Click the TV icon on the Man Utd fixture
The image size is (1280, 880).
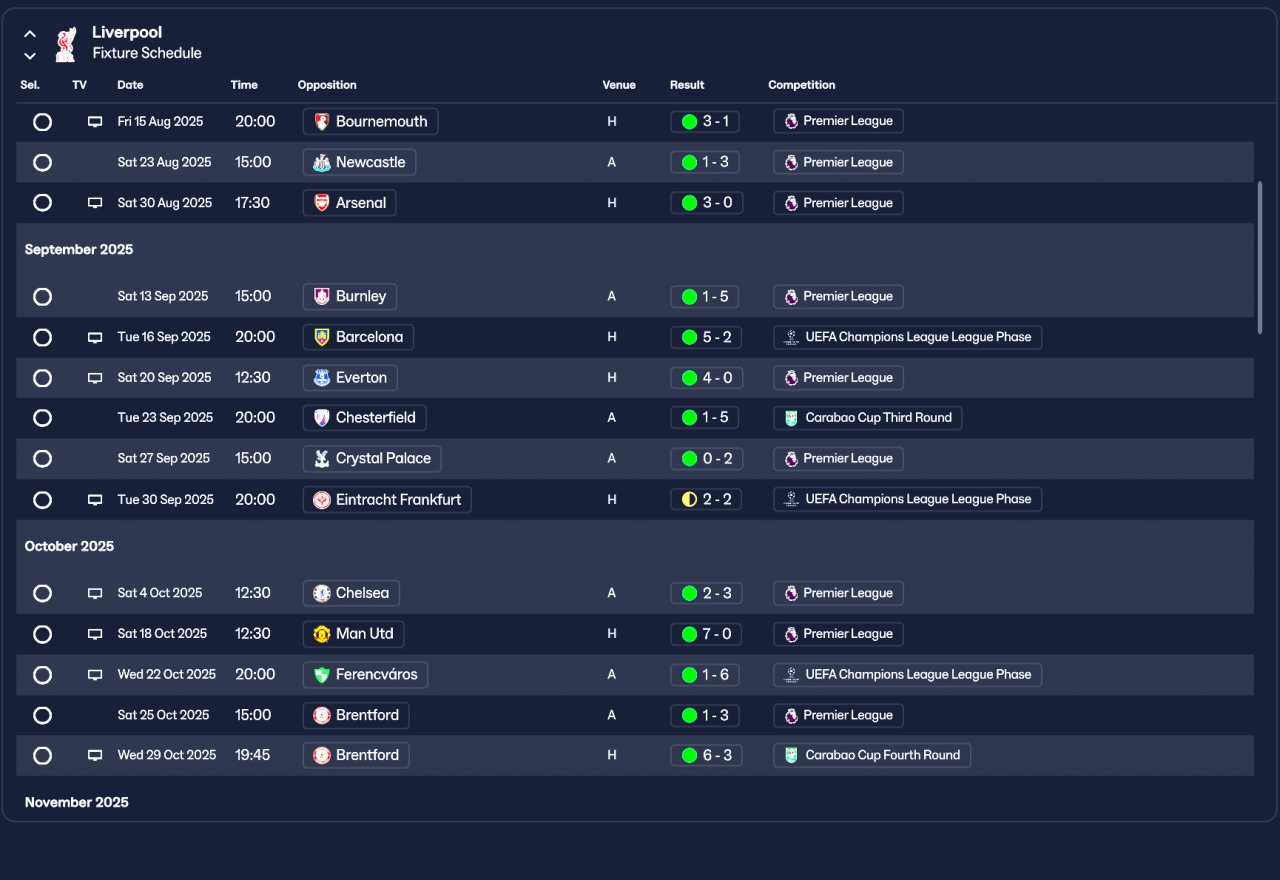tap(95, 634)
